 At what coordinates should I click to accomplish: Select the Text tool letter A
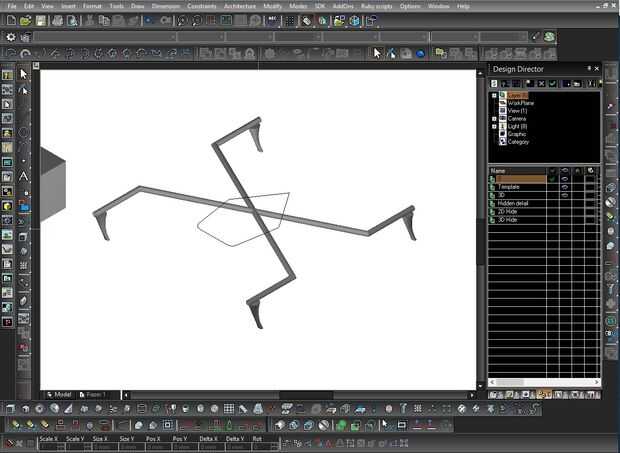coord(24,176)
